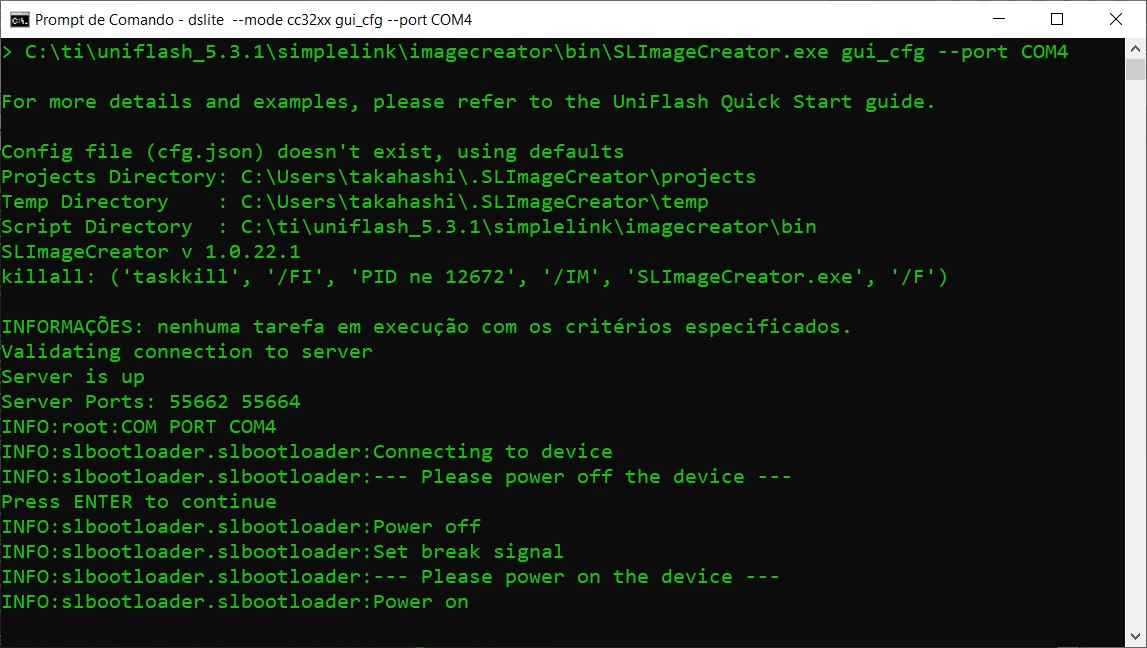Click the killall taskkill output line
The width and height of the screenshot is (1147, 648).
click(474, 276)
